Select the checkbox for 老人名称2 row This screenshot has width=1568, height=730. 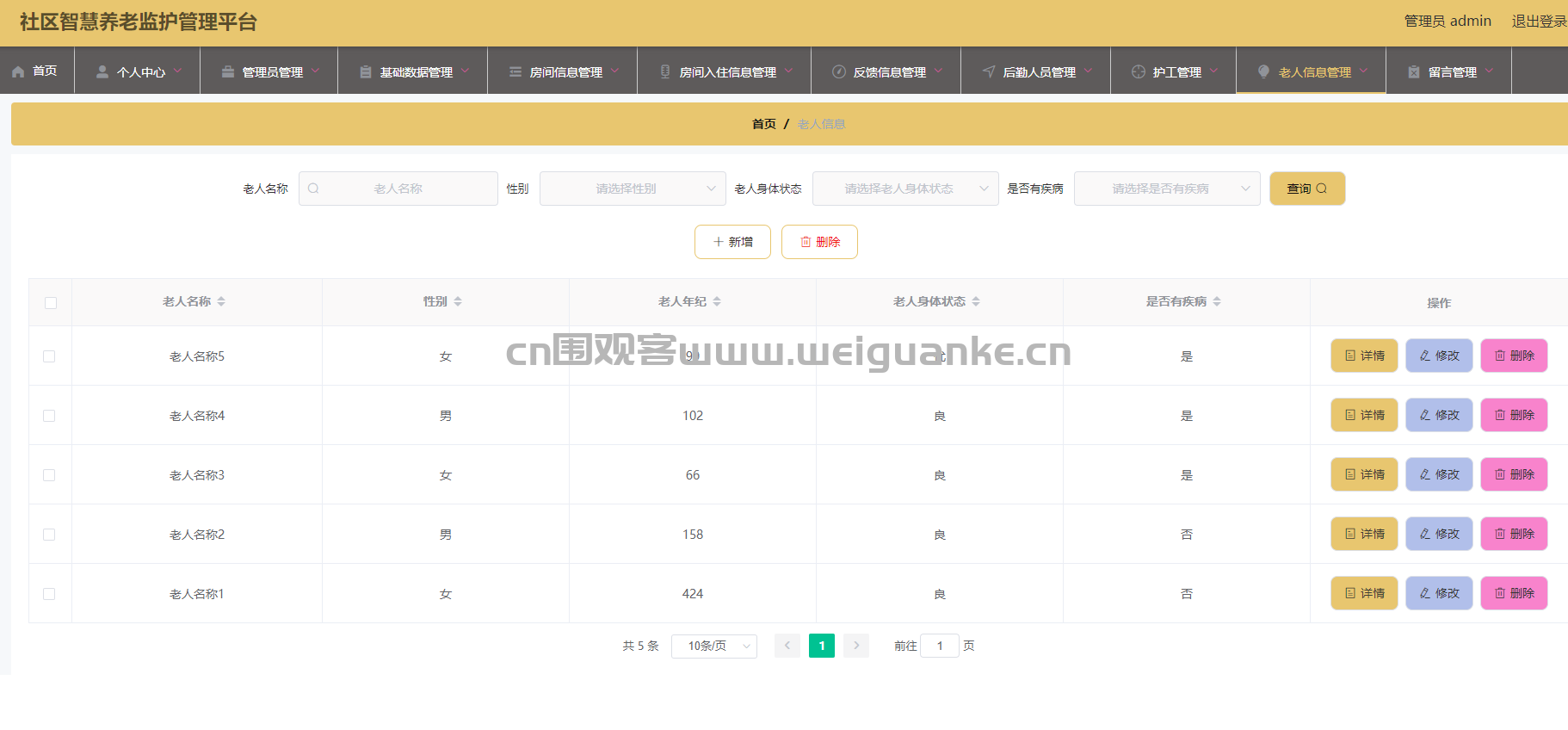click(x=49, y=535)
